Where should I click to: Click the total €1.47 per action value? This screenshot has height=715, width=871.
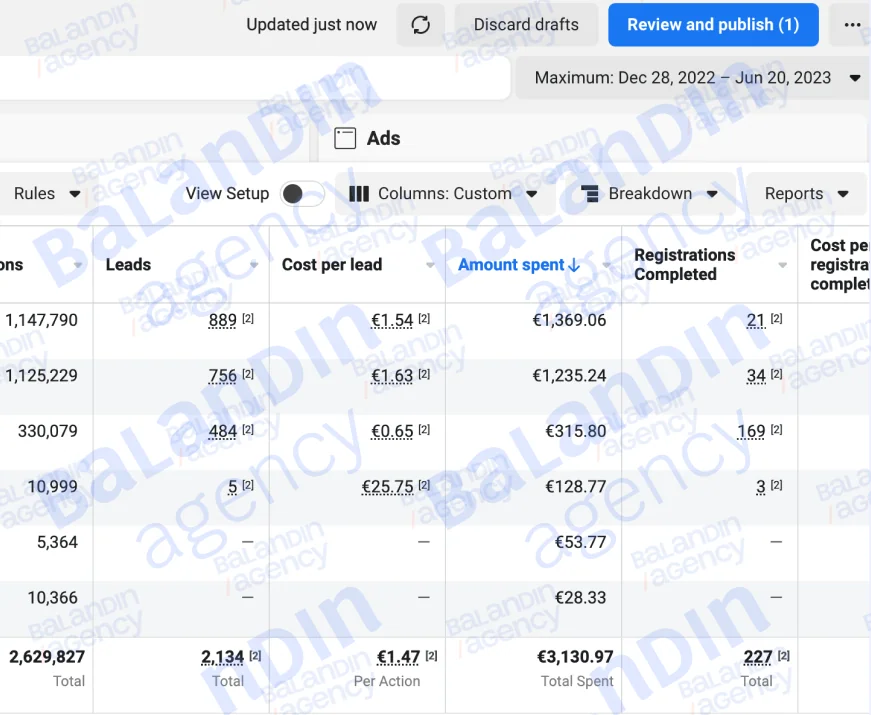click(398, 657)
